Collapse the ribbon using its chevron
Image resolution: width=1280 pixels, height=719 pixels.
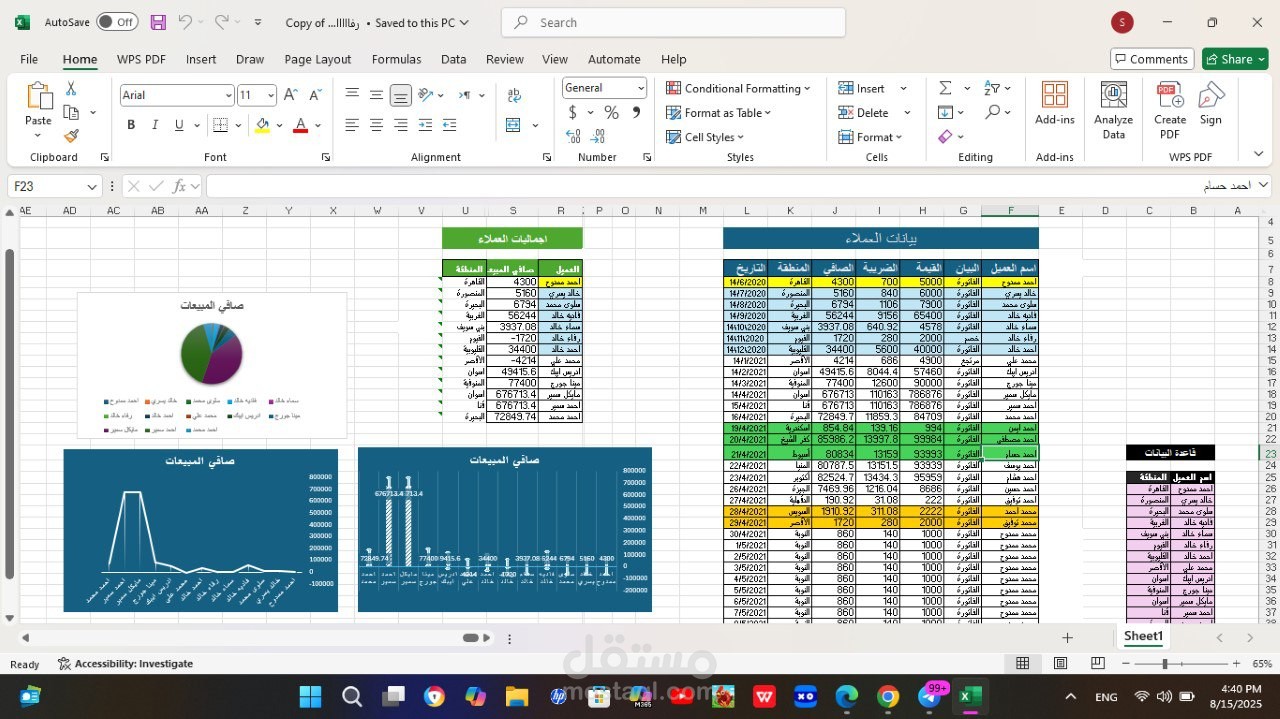pyautogui.click(x=1258, y=155)
